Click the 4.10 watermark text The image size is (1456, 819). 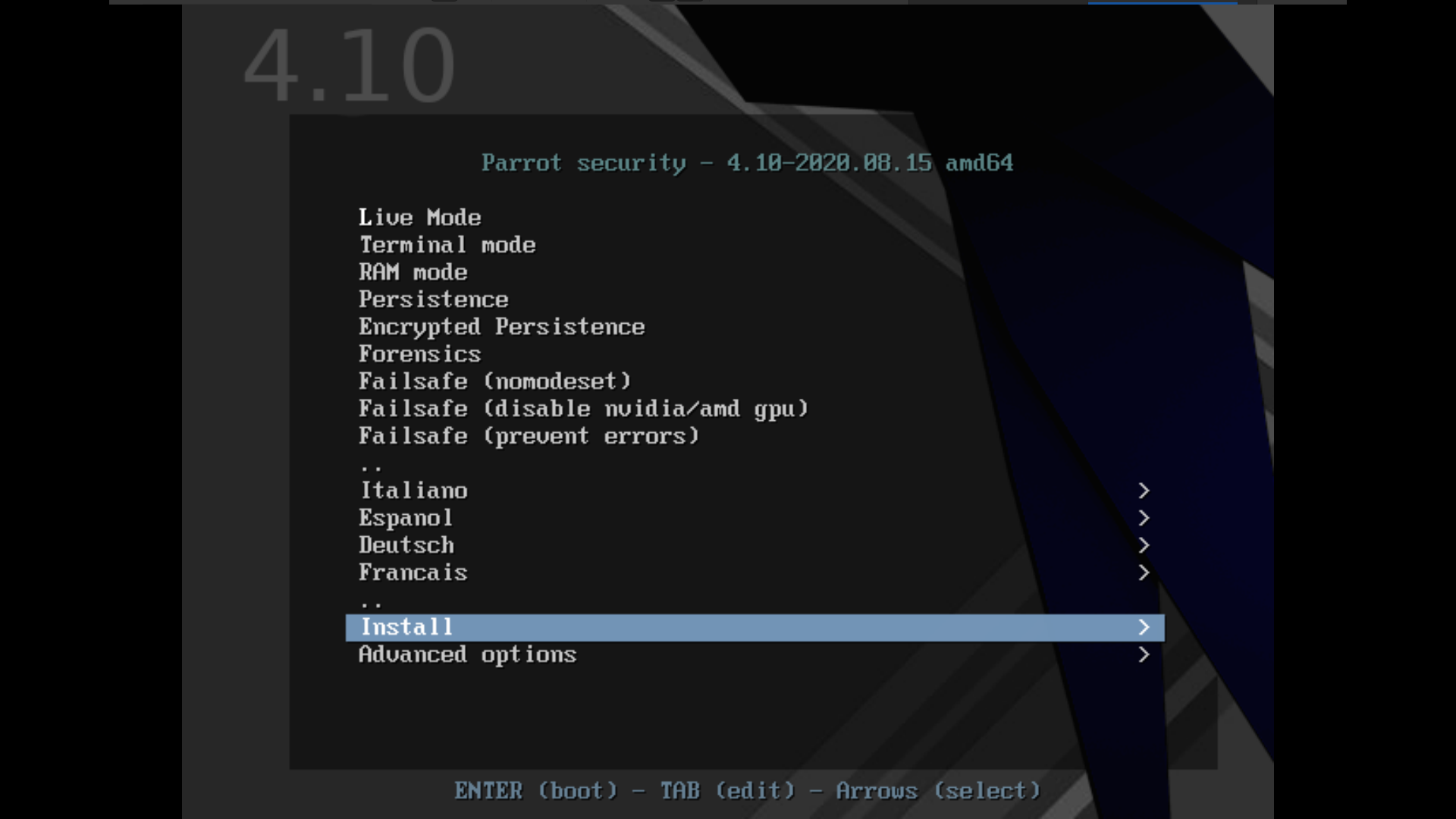[x=350, y=64]
